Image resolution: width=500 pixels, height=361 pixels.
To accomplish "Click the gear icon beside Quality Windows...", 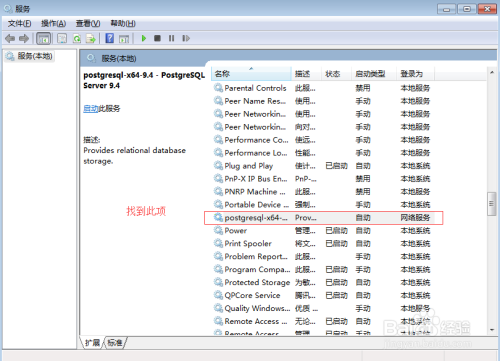I will point(218,308).
